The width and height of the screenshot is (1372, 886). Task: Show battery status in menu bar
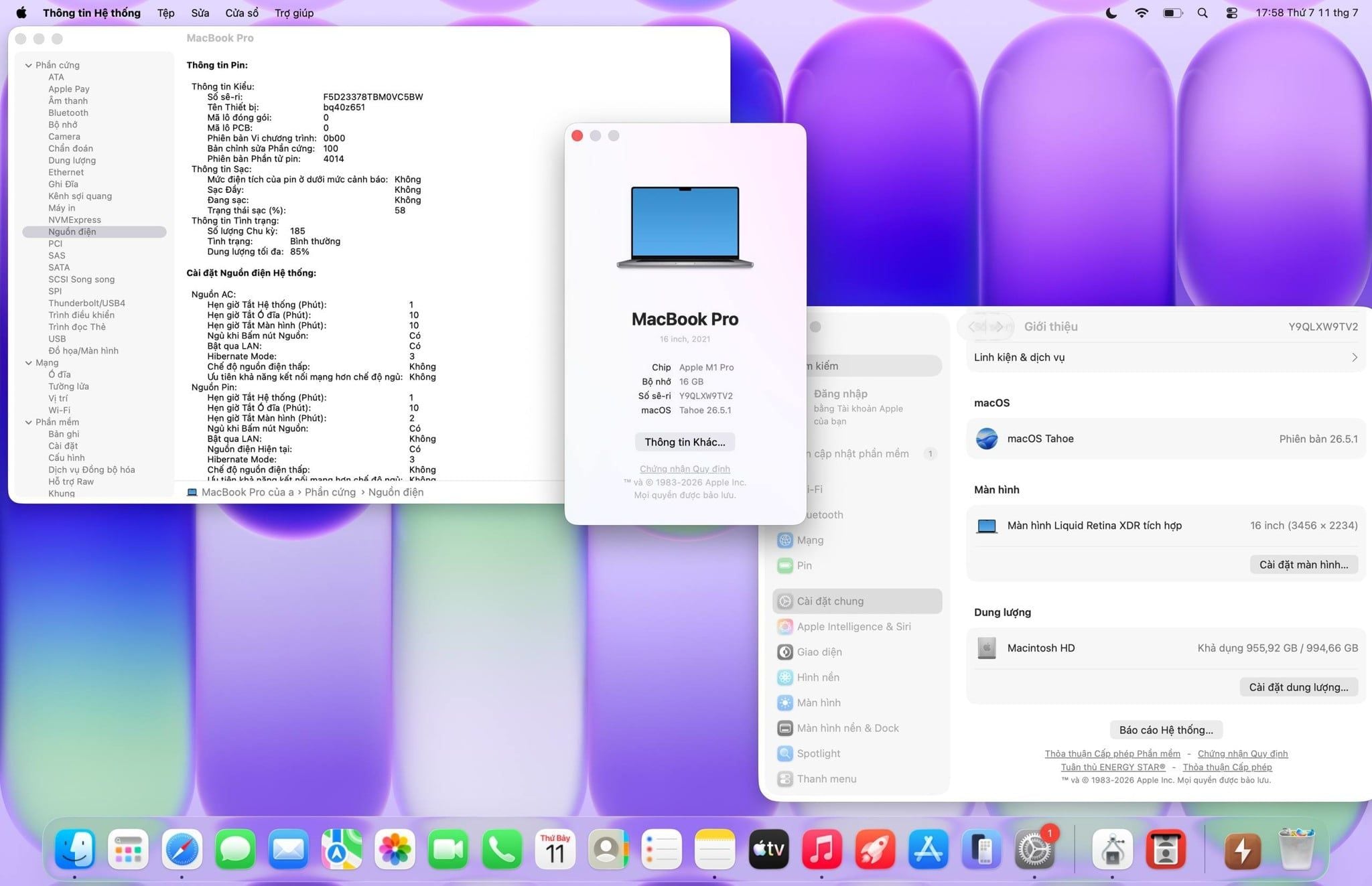[1172, 13]
